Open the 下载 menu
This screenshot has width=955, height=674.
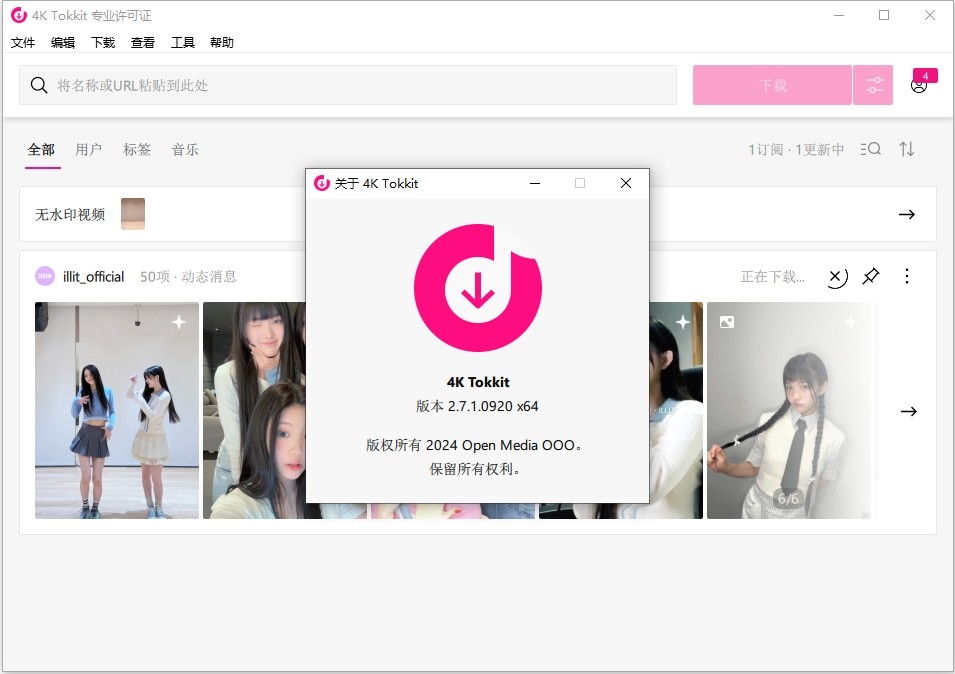pos(103,43)
